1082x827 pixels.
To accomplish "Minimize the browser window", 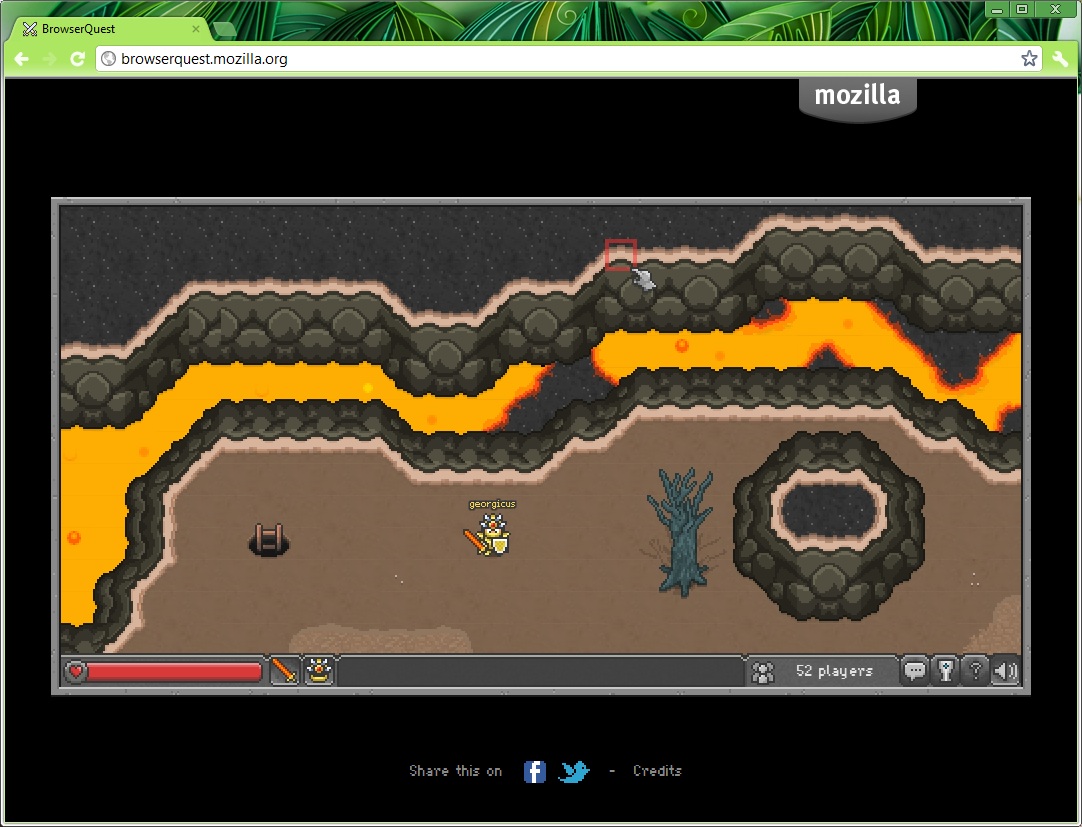I will pos(996,9).
